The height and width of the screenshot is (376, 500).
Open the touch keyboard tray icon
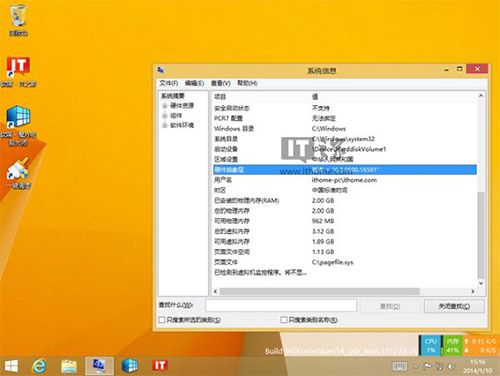tap(399, 367)
